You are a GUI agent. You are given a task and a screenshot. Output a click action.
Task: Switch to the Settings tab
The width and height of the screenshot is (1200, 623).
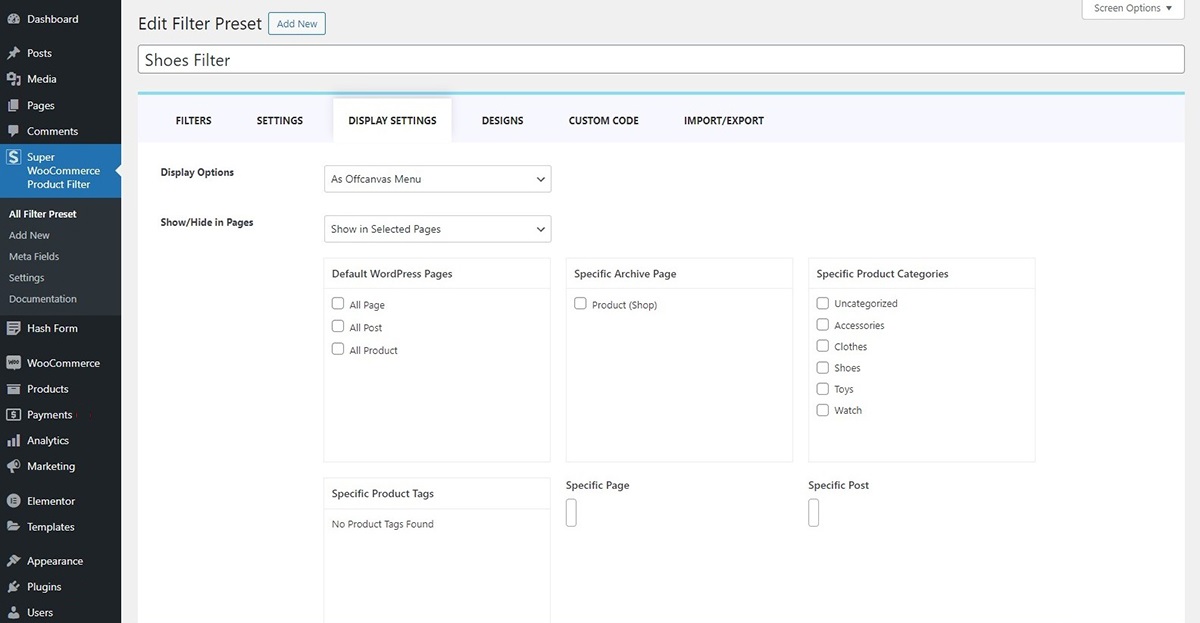coord(280,121)
